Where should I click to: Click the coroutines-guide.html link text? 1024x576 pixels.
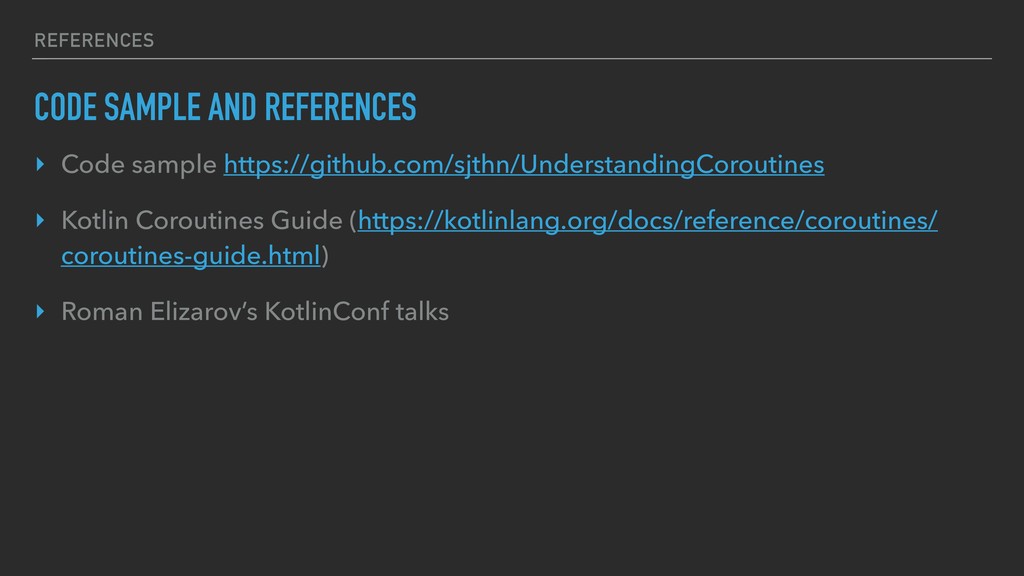(191, 256)
